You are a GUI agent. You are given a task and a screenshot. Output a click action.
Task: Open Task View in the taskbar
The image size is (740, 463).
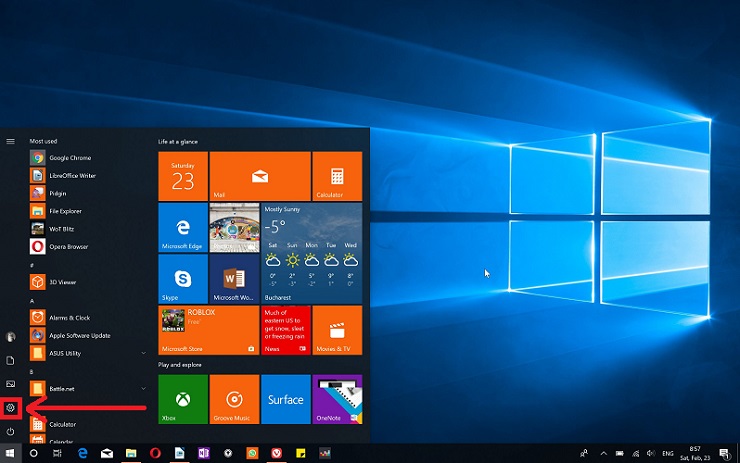57,453
